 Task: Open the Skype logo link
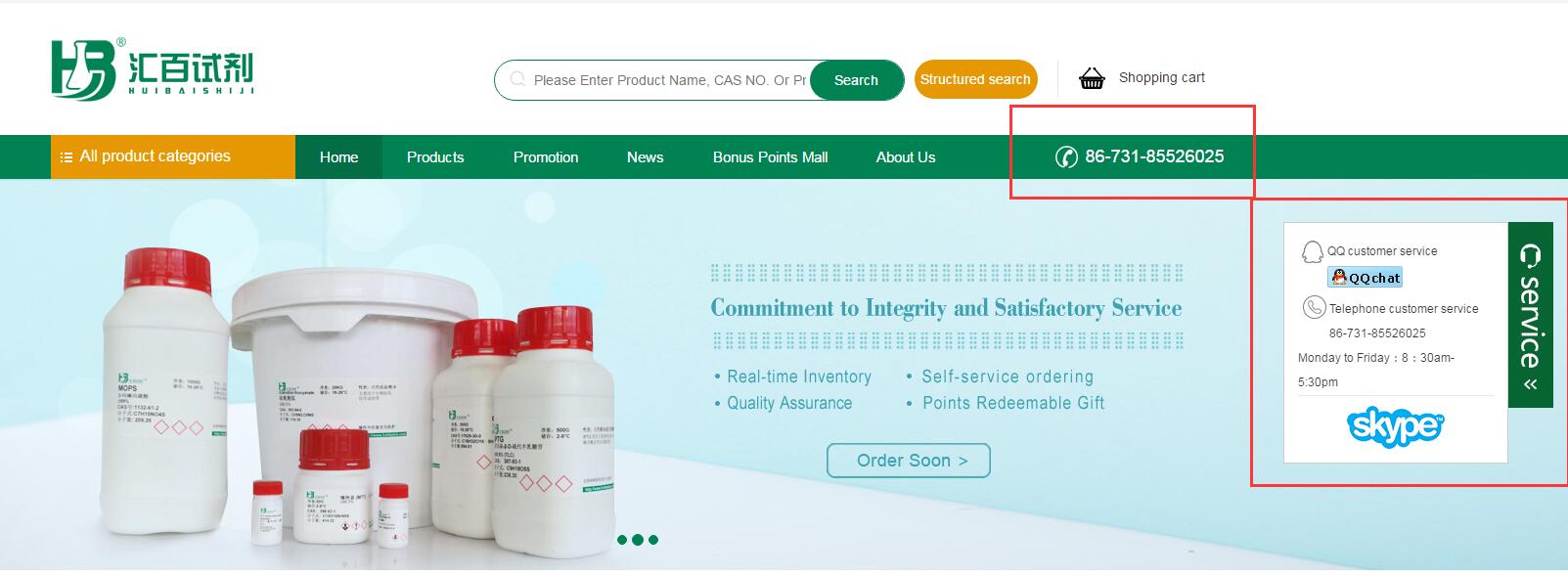(1395, 426)
